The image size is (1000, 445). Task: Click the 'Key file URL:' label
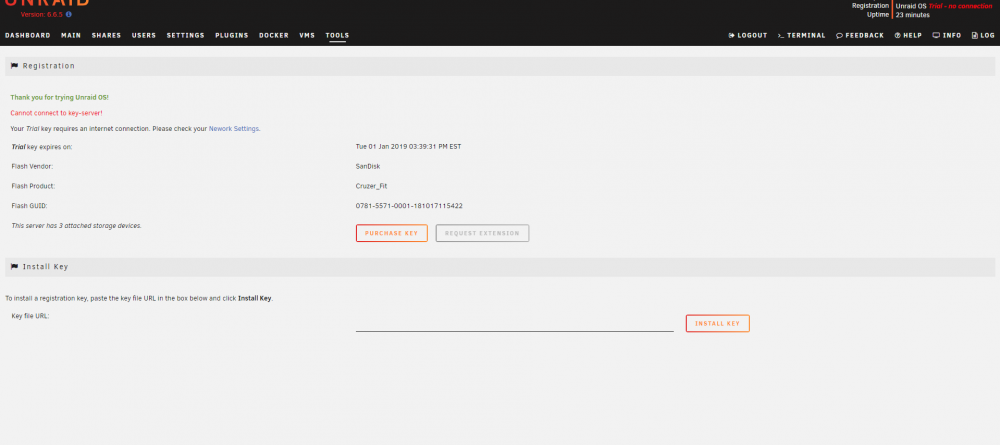tap(30, 316)
